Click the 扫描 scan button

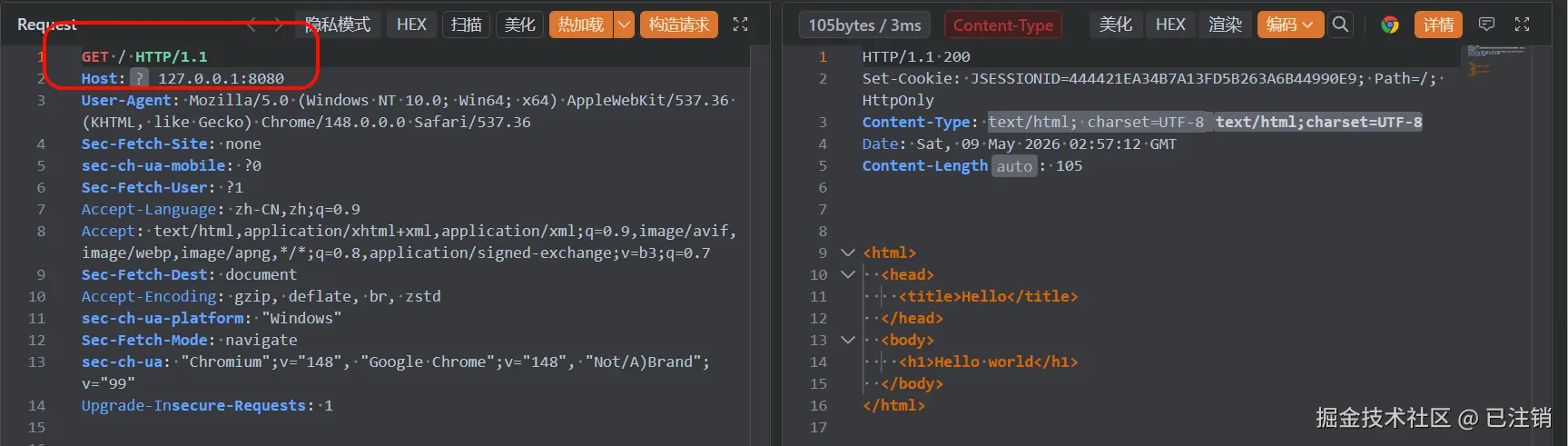[466, 25]
